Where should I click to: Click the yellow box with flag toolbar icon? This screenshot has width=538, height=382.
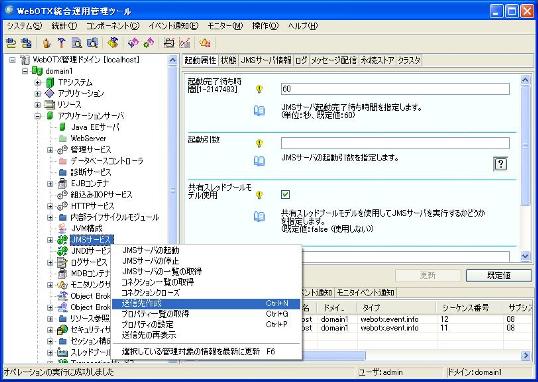[113, 43]
